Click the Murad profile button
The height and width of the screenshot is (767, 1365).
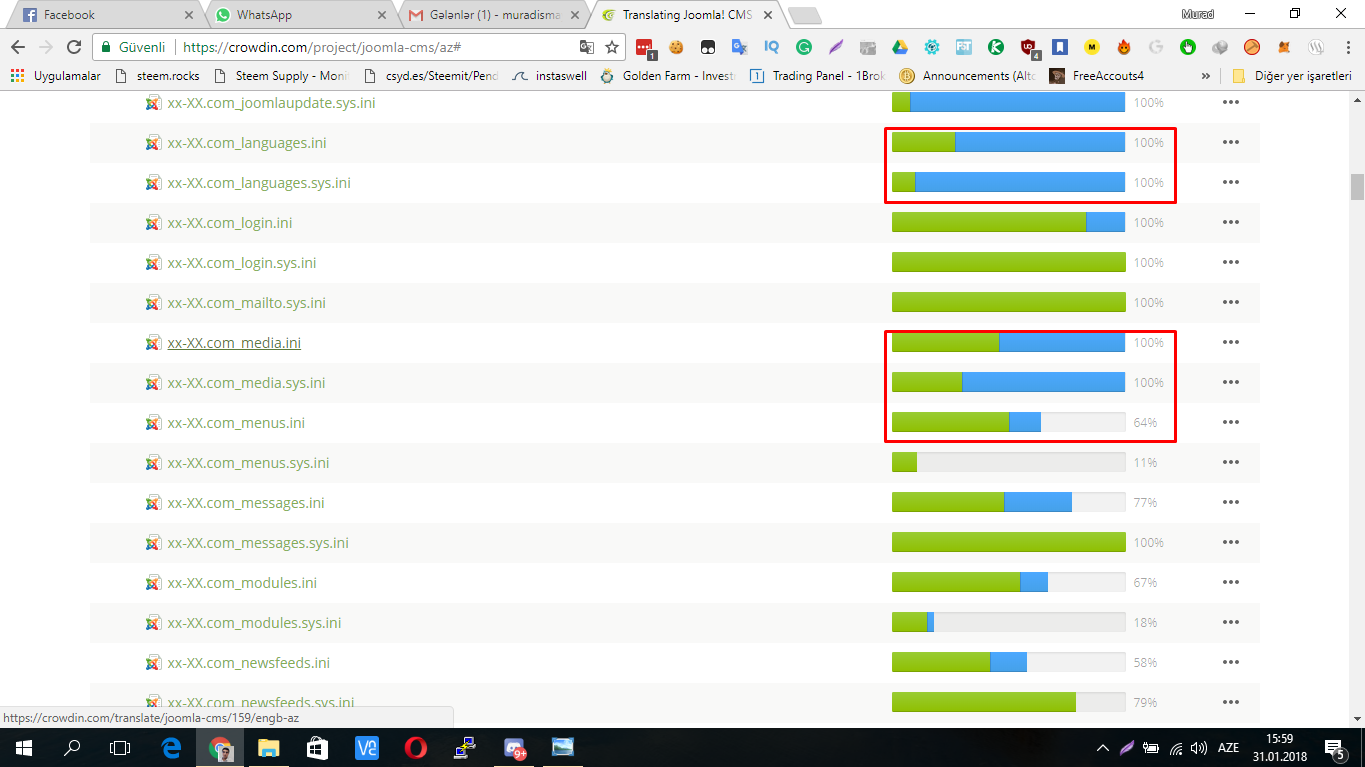click(1197, 14)
